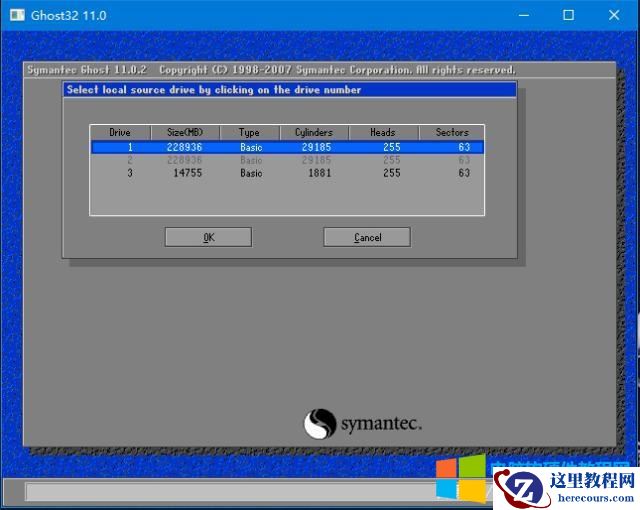Click the Symantec logo
640x510 pixels.
pos(362,424)
